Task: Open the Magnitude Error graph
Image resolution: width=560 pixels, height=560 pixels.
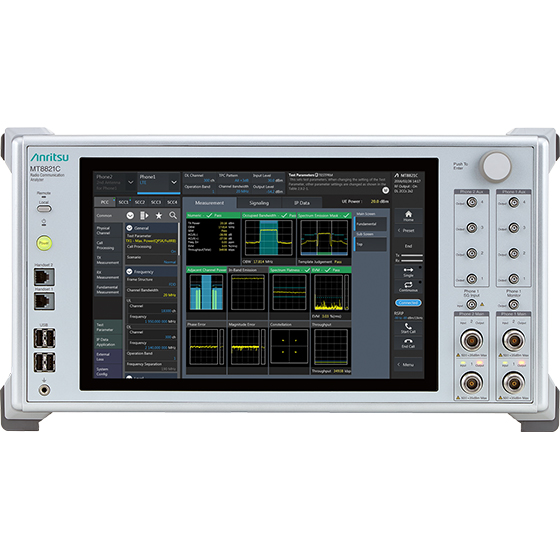Action: (248, 348)
